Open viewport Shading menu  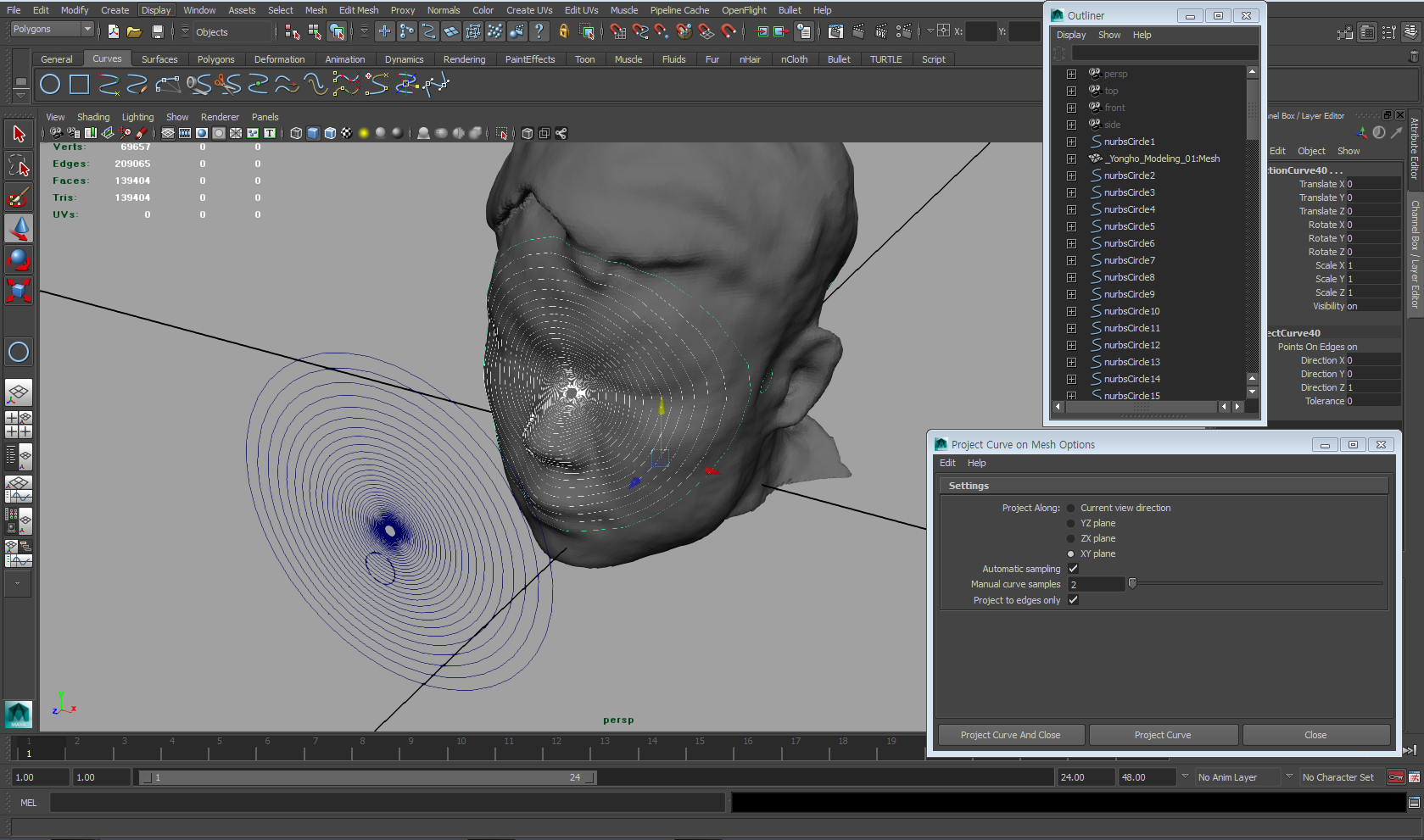coord(93,117)
